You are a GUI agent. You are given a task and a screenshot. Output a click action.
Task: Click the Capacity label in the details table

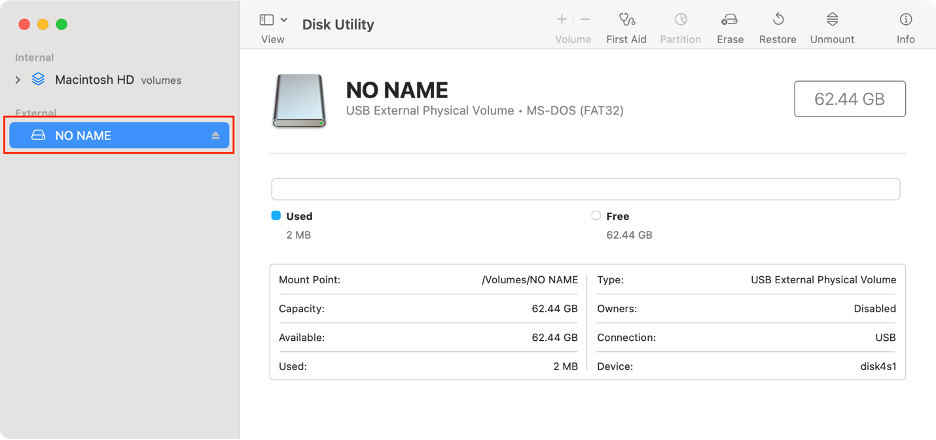(x=301, y=309)
